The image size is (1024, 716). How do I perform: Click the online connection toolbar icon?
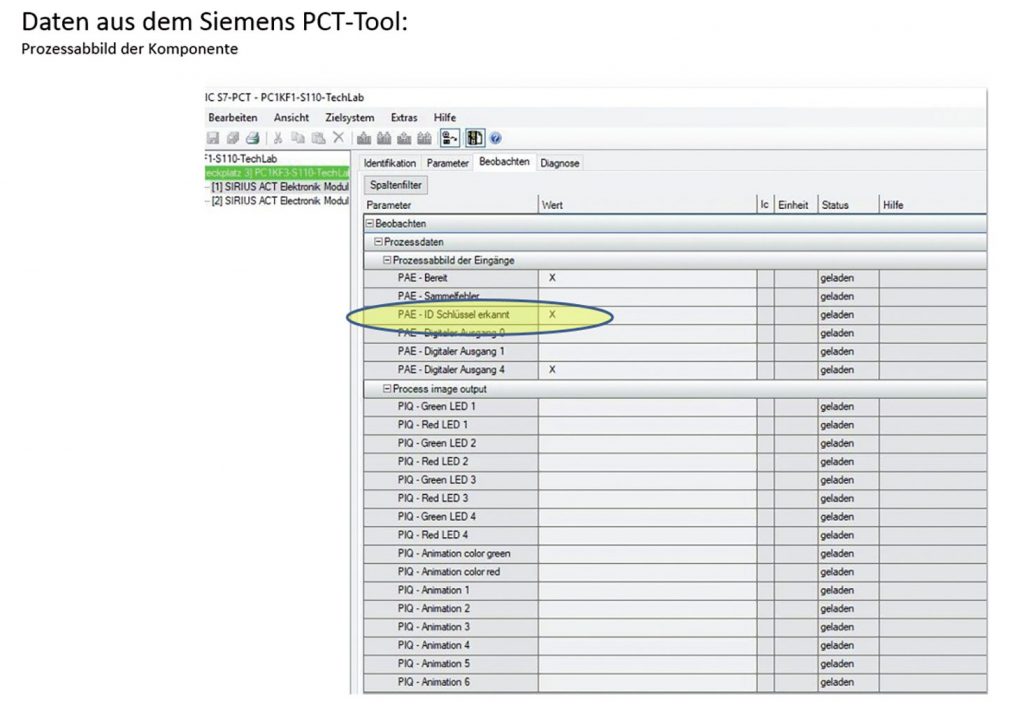click(451, 138)
